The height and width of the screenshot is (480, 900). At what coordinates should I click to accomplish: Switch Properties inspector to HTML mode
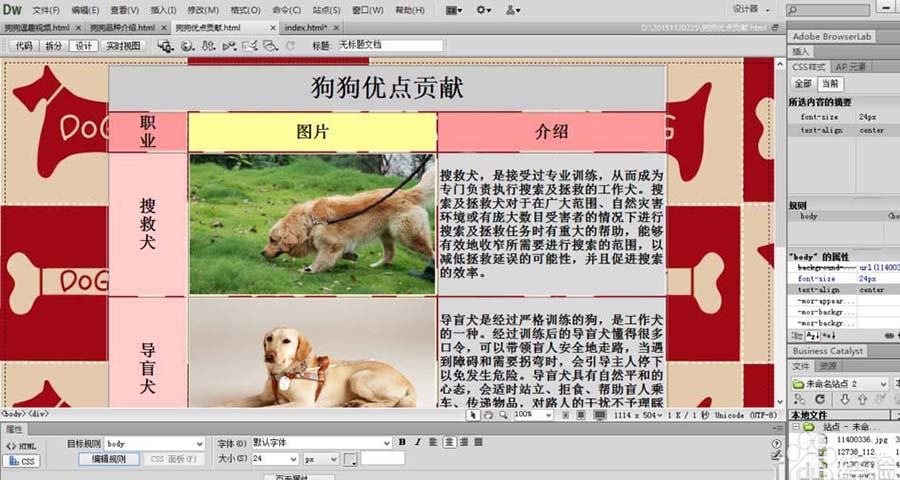[21, 446]
